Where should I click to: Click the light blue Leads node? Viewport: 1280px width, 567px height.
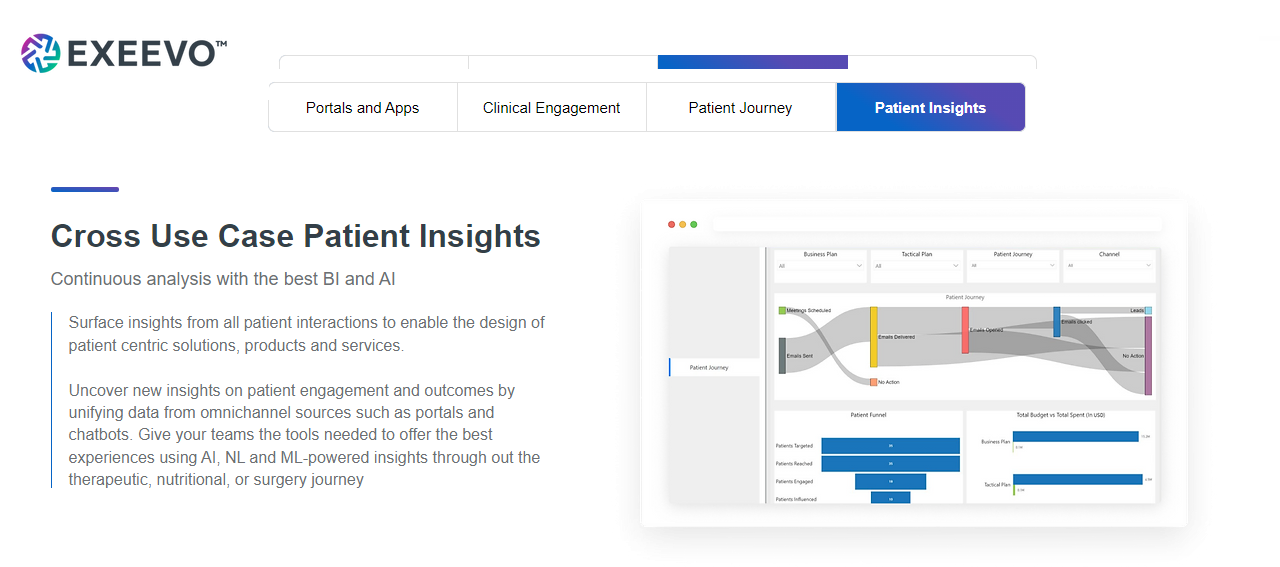click(1148, 311)
